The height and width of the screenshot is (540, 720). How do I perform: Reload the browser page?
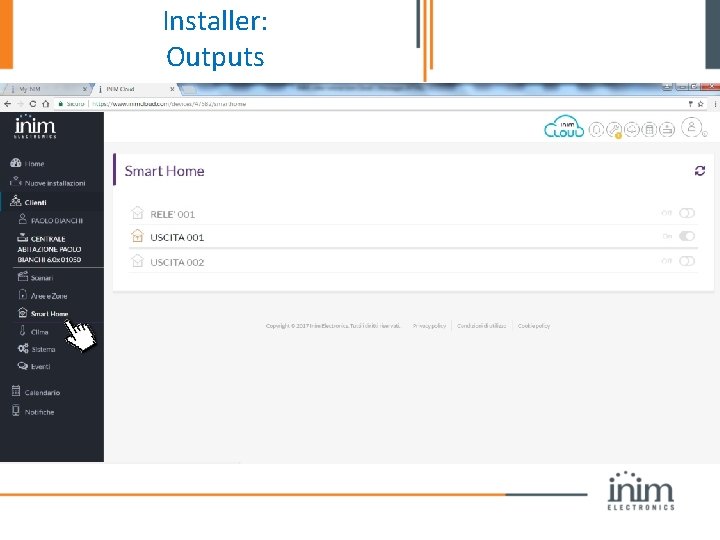(x=33, y=104)
